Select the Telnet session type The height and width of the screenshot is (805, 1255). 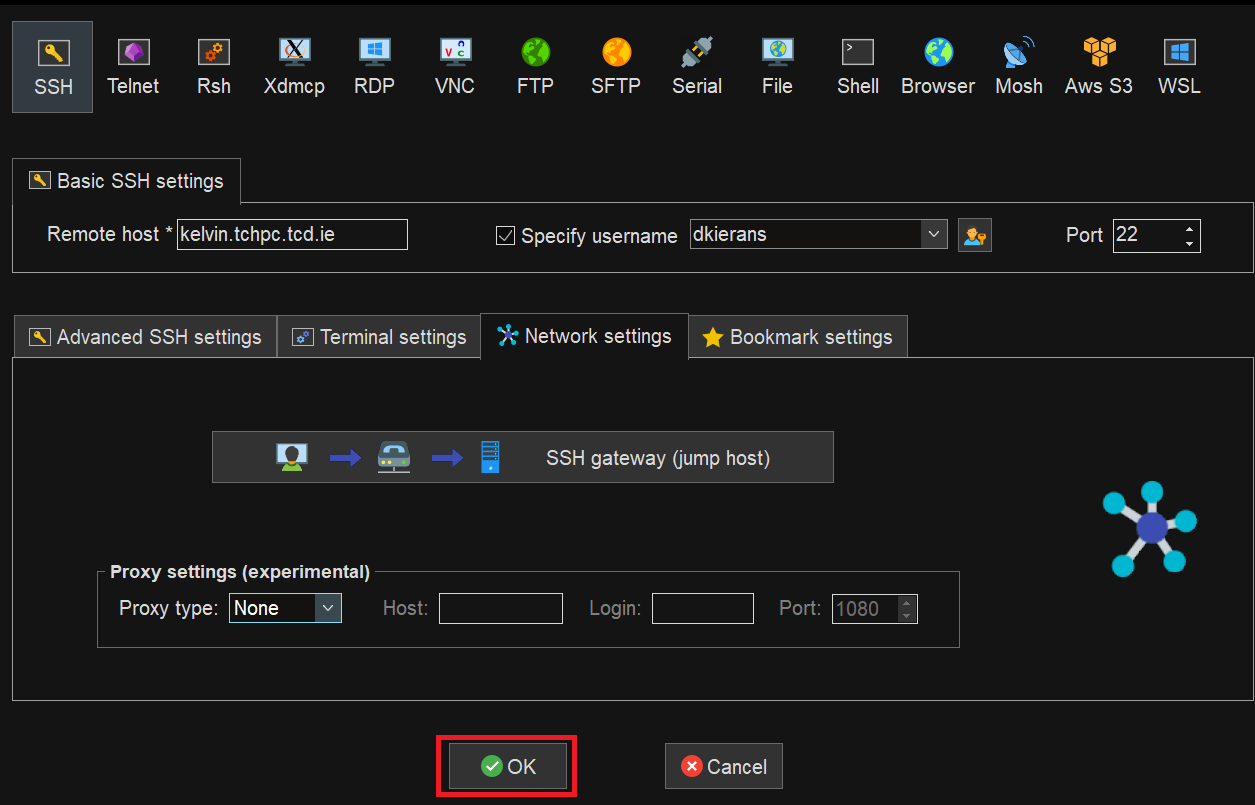pyautogui.click(x=133, y=64)
